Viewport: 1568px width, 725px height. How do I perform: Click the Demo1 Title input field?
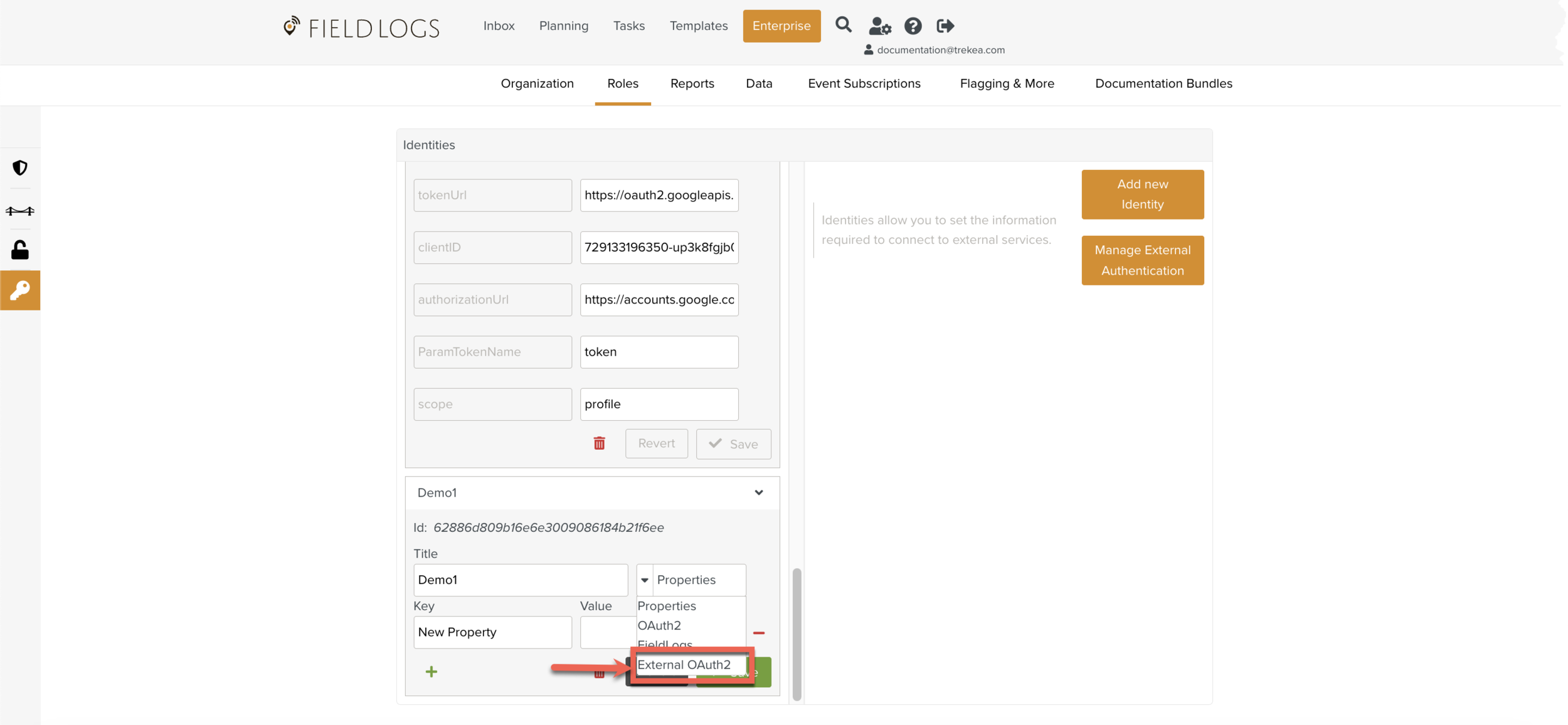pyautogui.click(x=520, y=580)
